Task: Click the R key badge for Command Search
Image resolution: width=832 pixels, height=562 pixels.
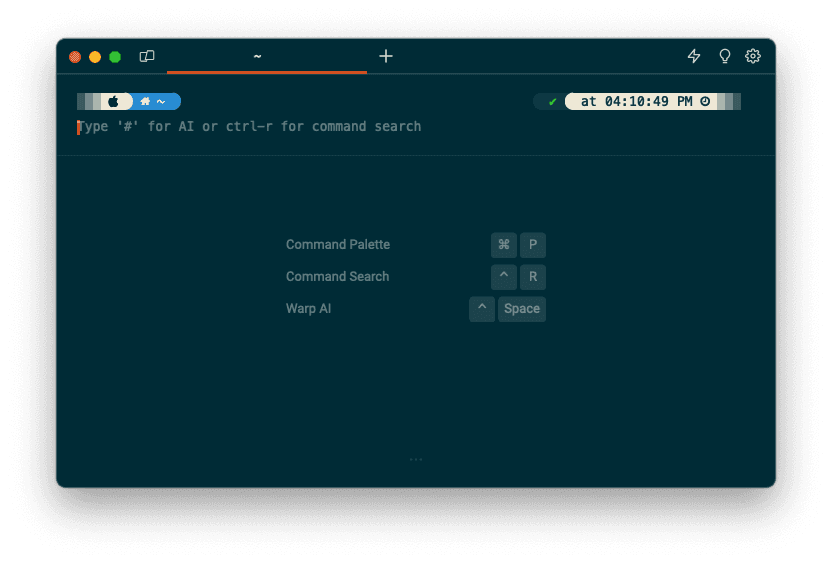Action: point(533,277)
